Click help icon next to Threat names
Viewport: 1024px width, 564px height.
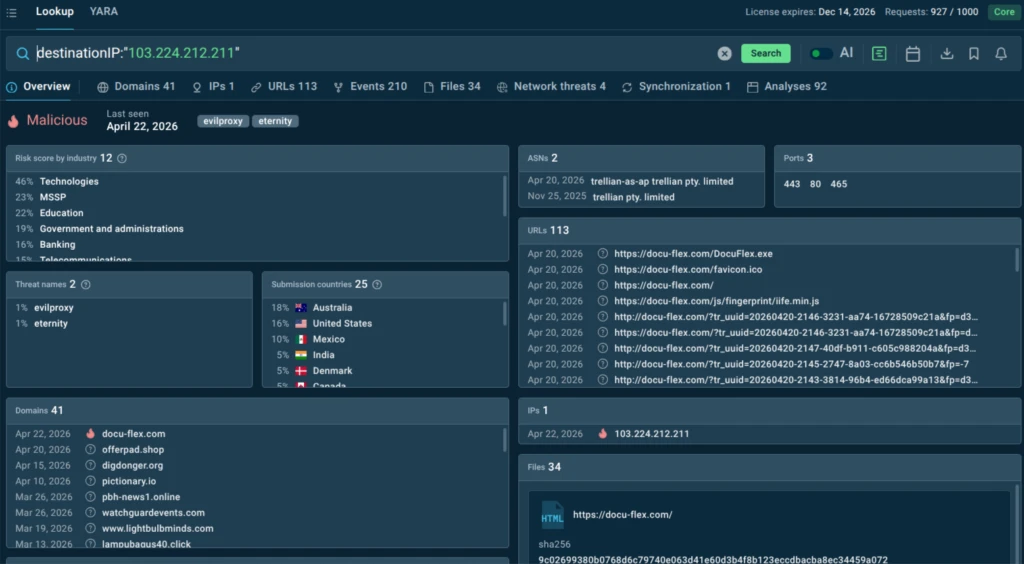pos(85,284)
